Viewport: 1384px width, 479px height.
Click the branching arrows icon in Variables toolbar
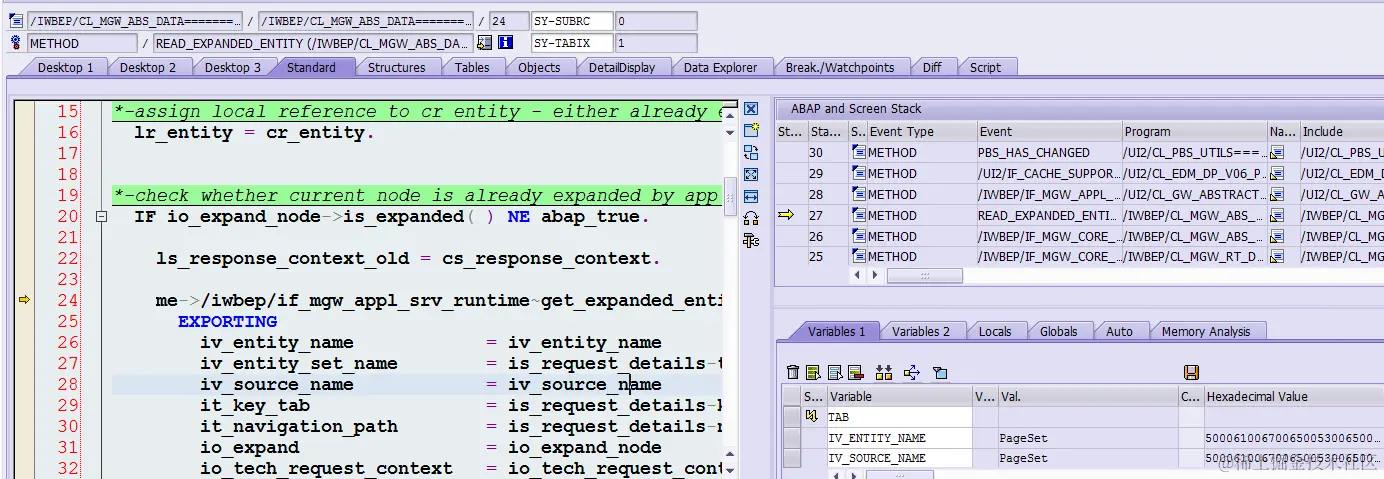pos(911,372)
